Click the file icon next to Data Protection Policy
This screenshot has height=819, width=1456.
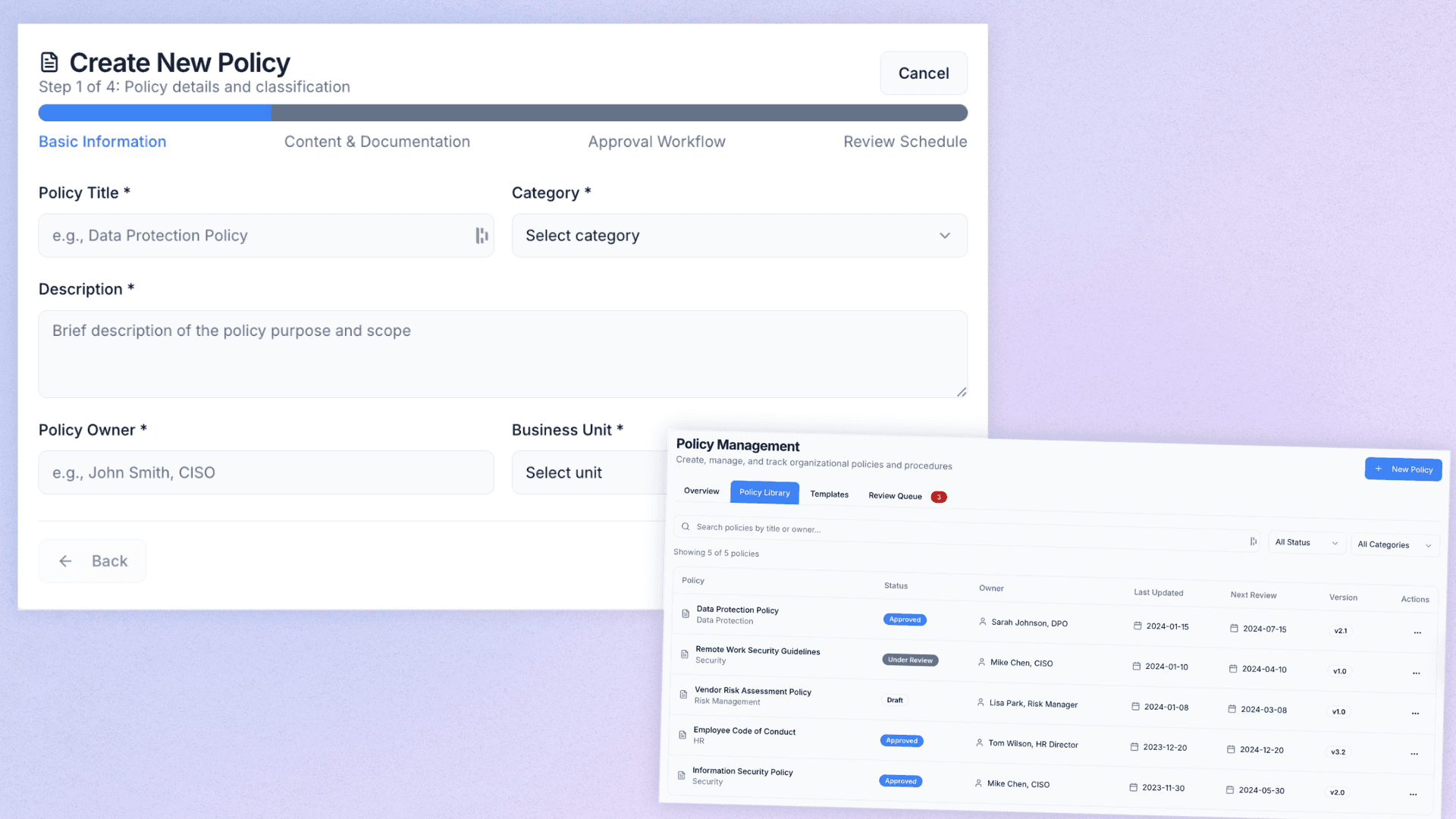click(x=686, y=613)
